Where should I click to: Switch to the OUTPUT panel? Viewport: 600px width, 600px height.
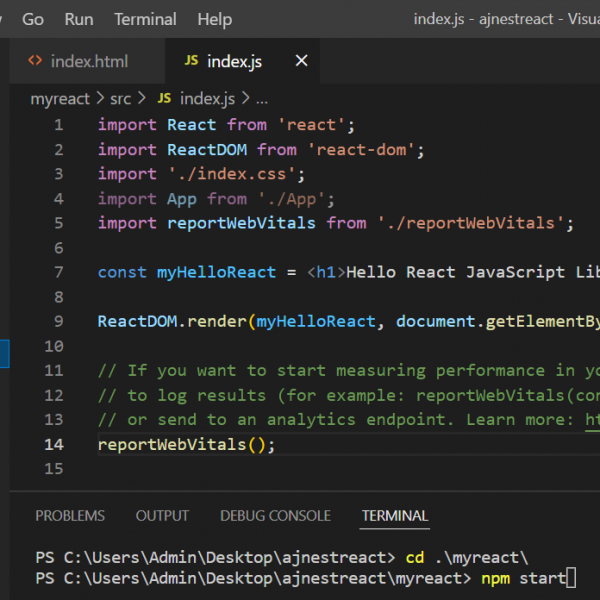(x=162, y=516)
